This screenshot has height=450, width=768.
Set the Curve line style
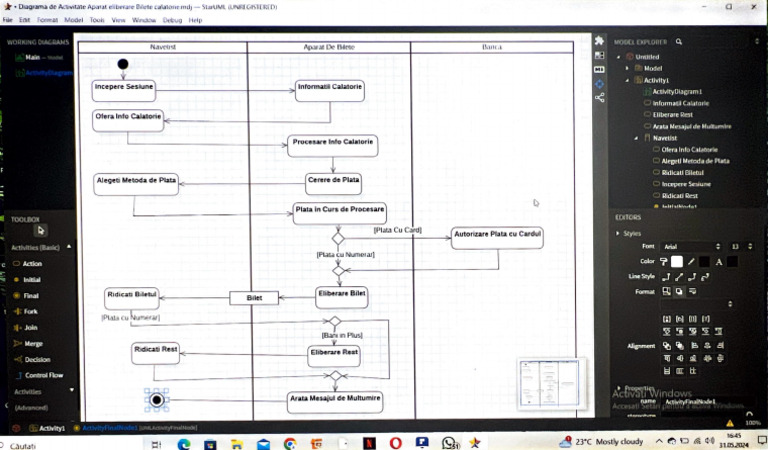[x=705, y=277]
